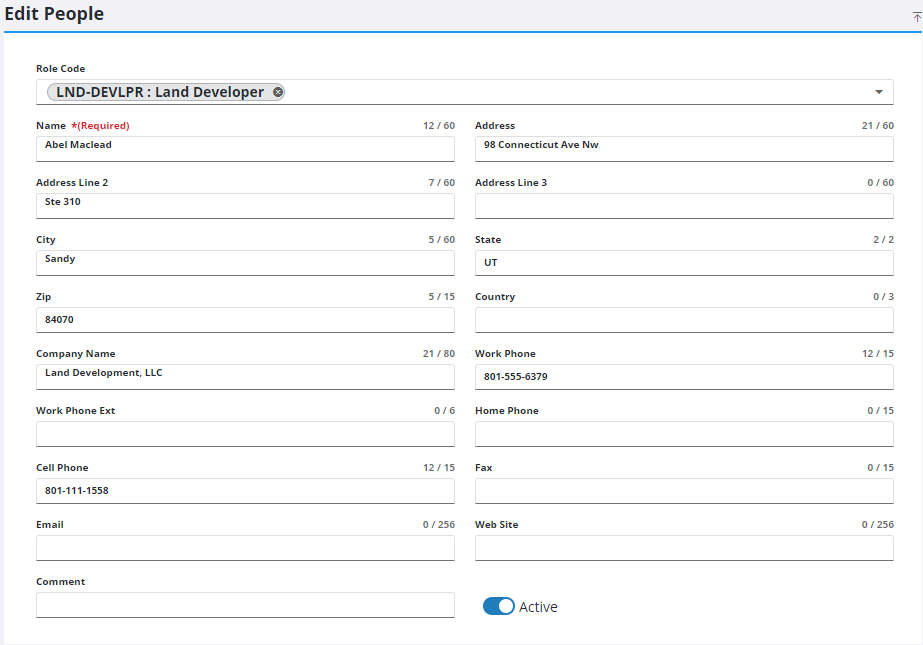Focus the Work Phone Ext field
Screen dimensions: 923x645
coord(245,433)
